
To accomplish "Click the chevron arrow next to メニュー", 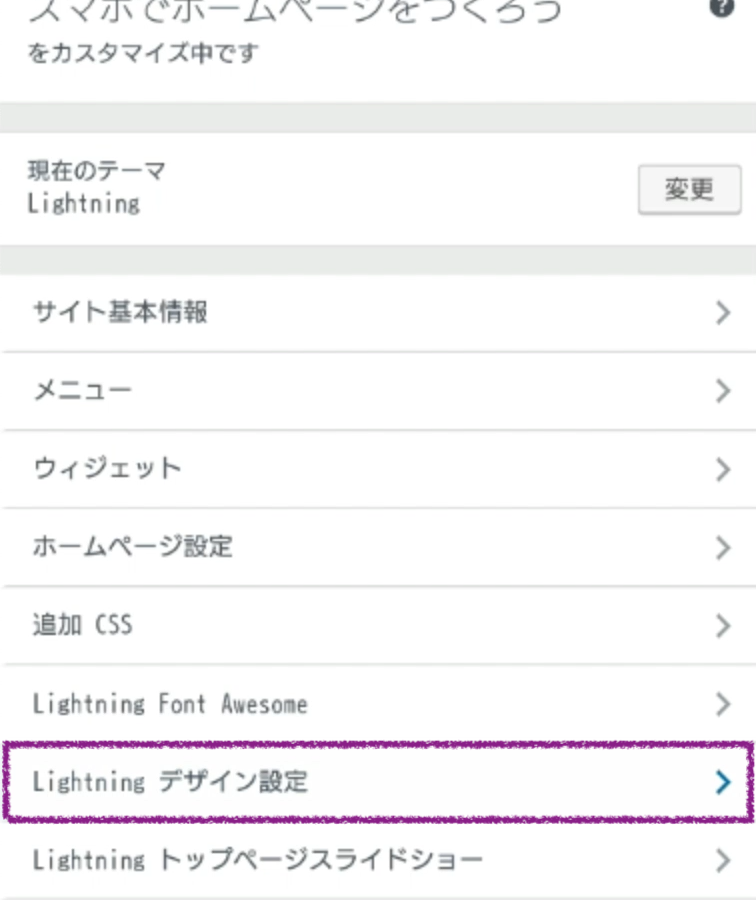I will tap(724, 391).
